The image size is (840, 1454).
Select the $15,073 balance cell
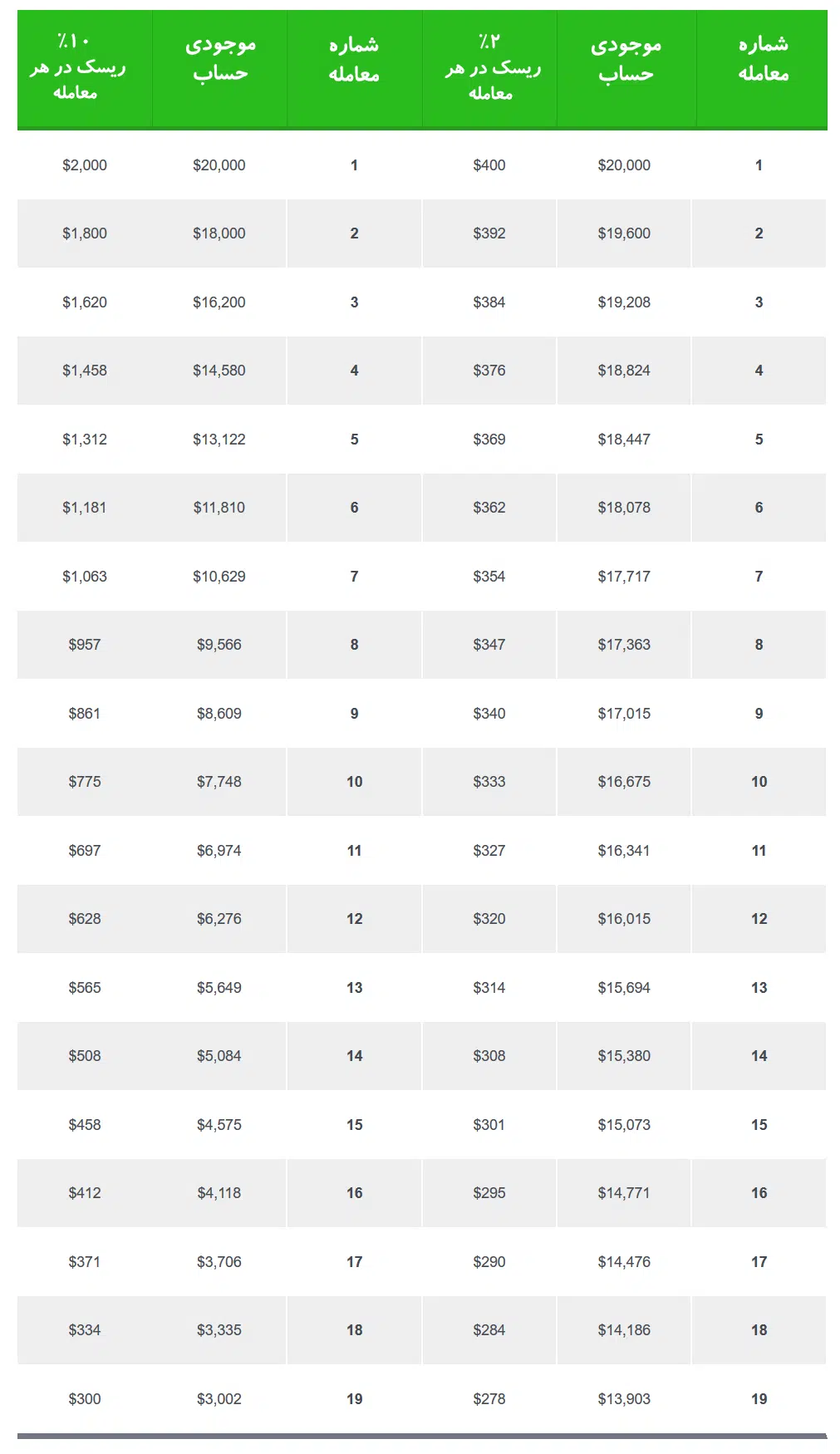[x=624, y=1125]
